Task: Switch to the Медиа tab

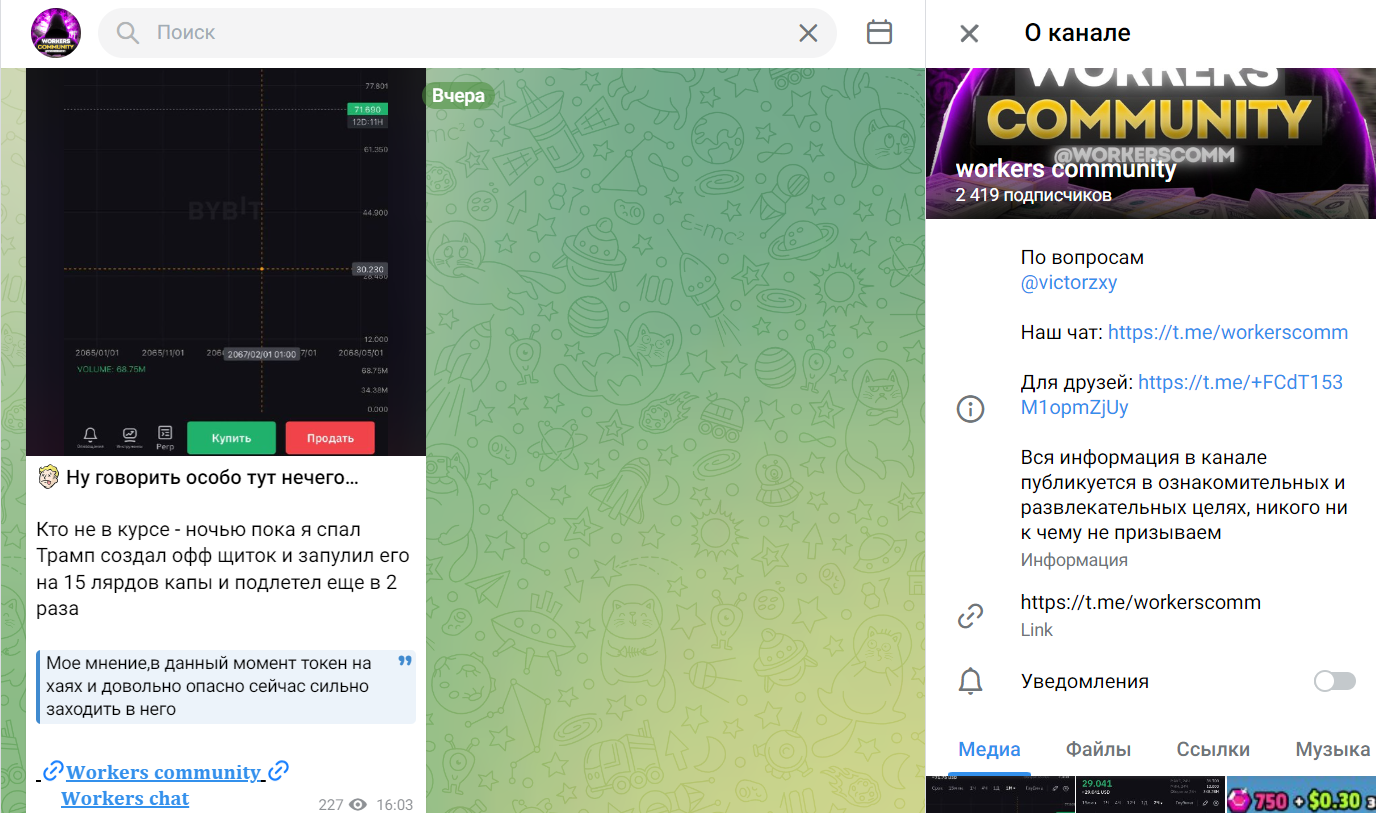Action: 989,749
